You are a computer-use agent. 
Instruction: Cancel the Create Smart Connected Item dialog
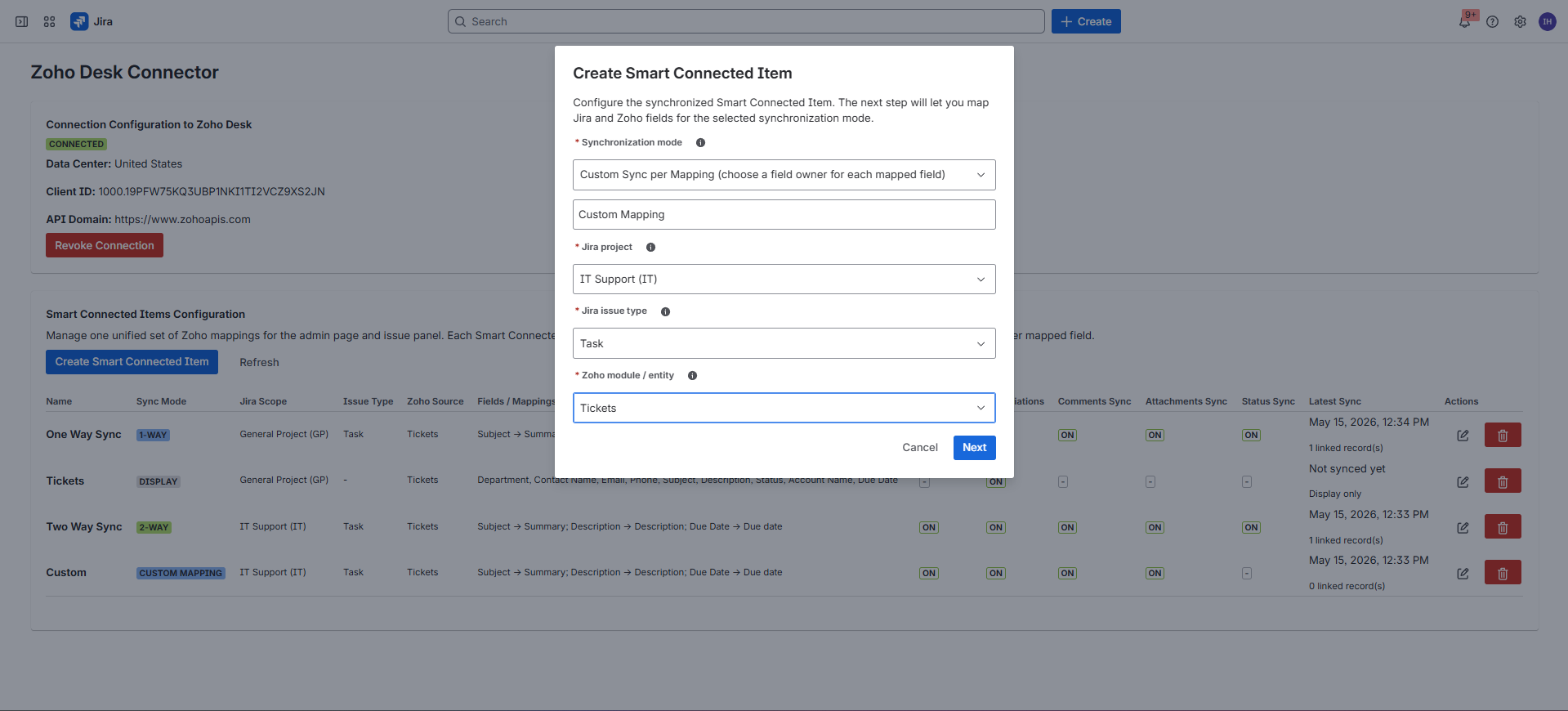920,448
